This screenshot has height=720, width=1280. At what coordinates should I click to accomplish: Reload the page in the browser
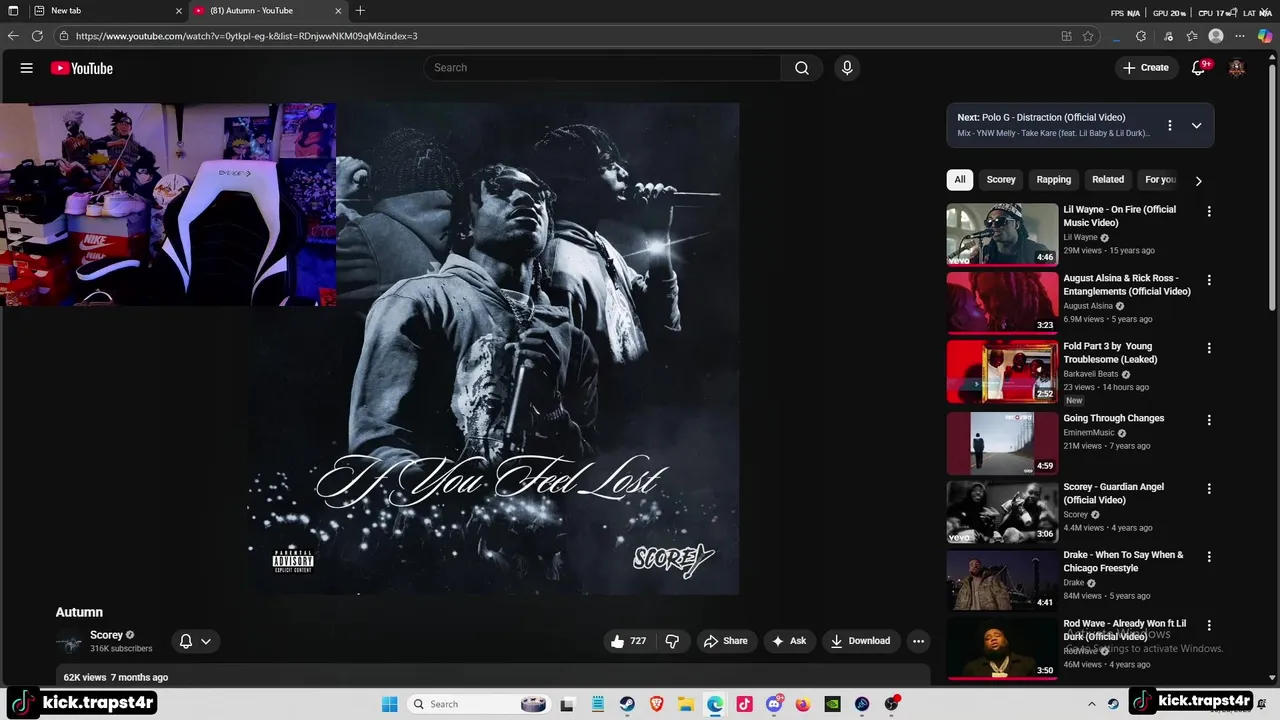point(37,36)
